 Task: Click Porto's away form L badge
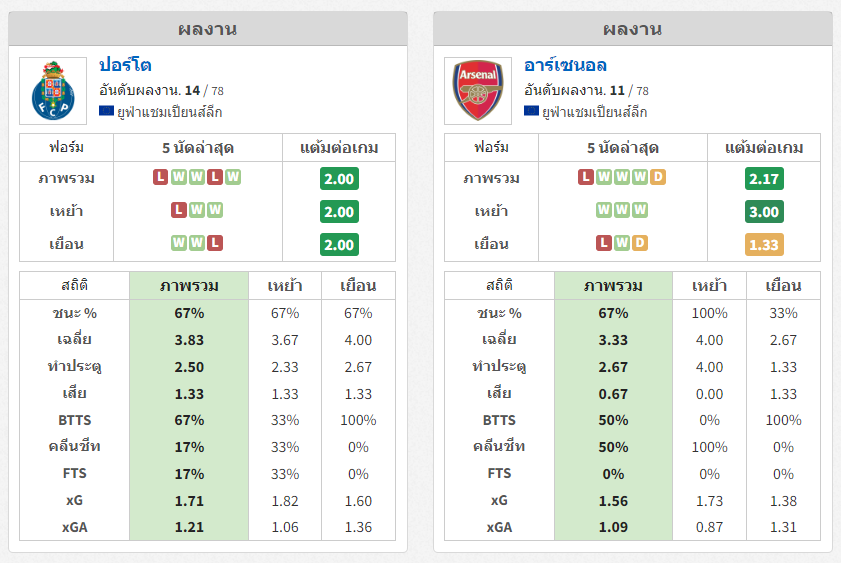pos(215,243)
